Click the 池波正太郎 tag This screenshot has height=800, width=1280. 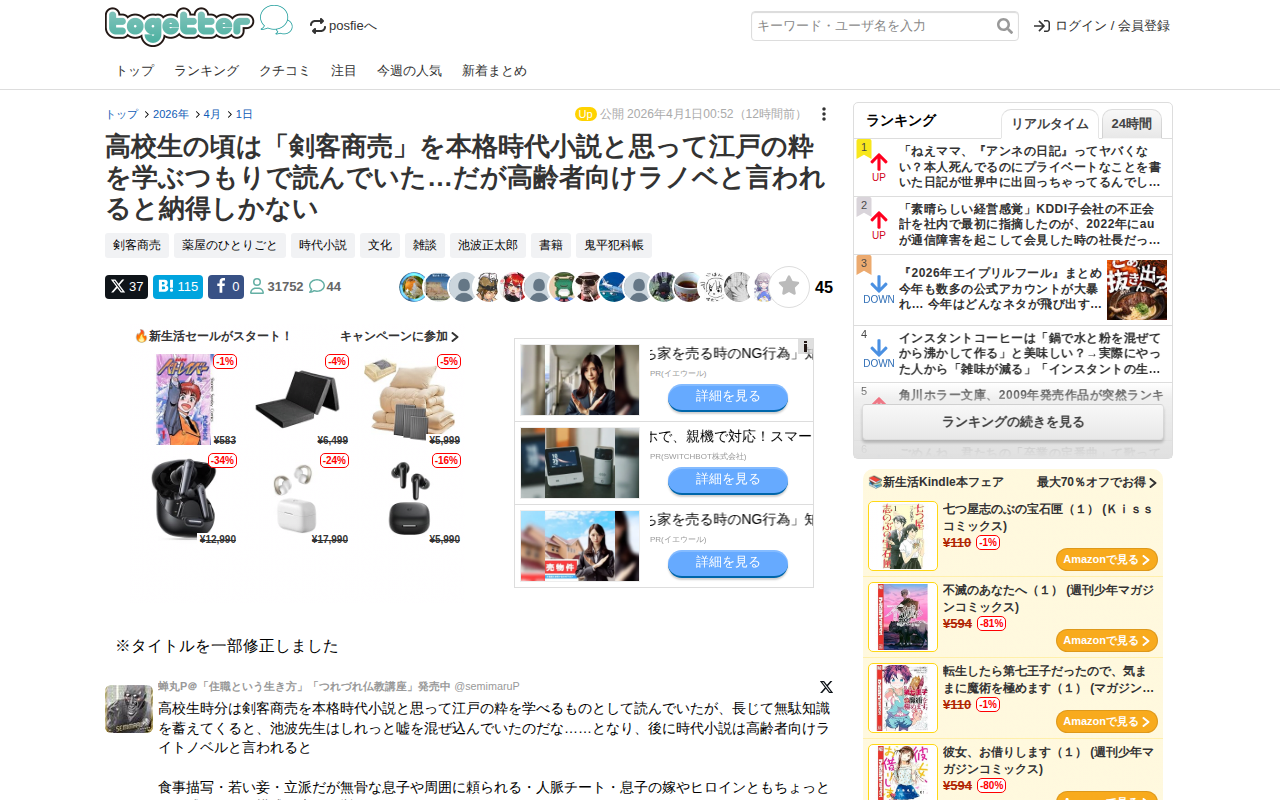[488, 245]
